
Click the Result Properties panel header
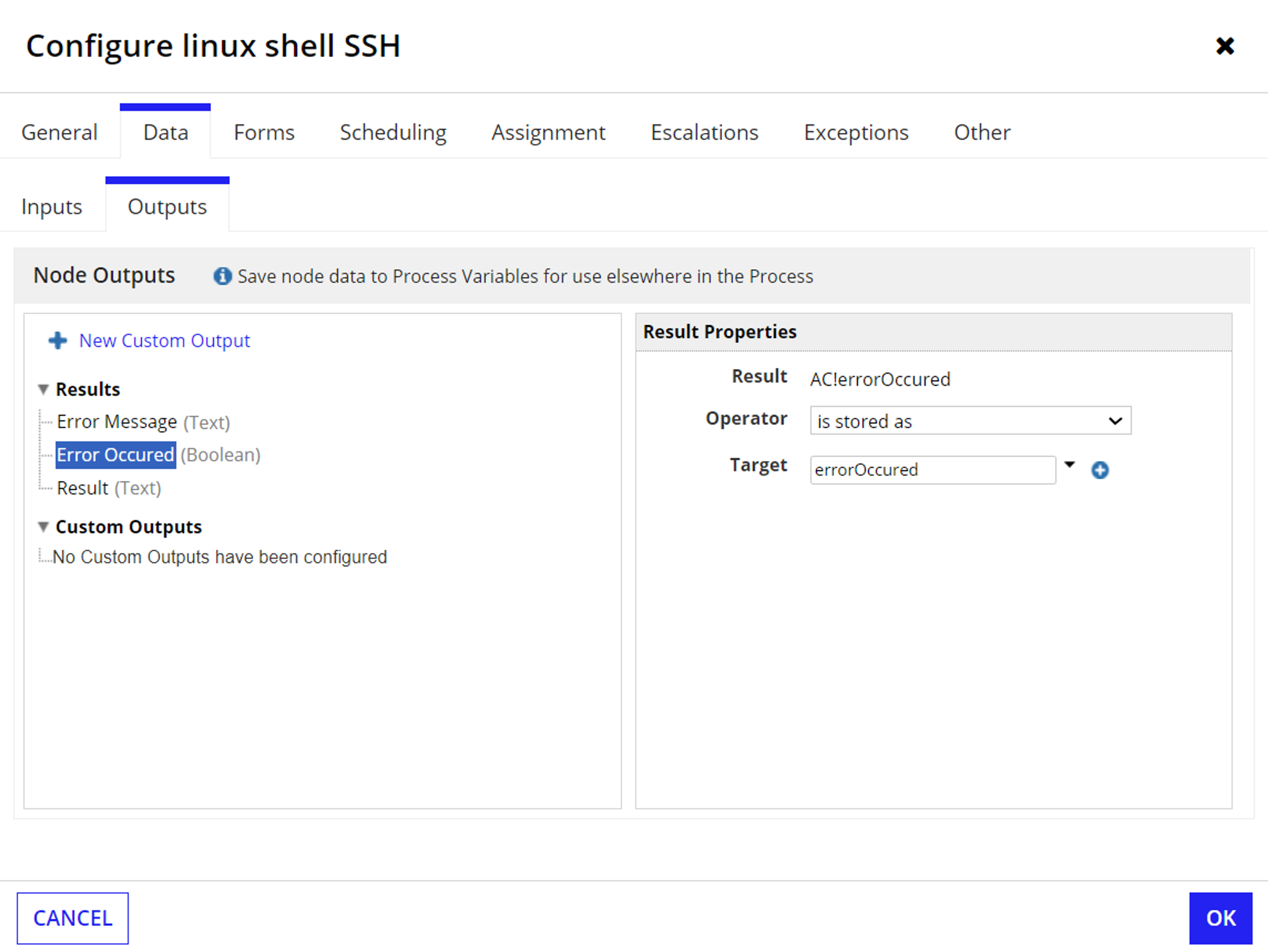point(933,332)
